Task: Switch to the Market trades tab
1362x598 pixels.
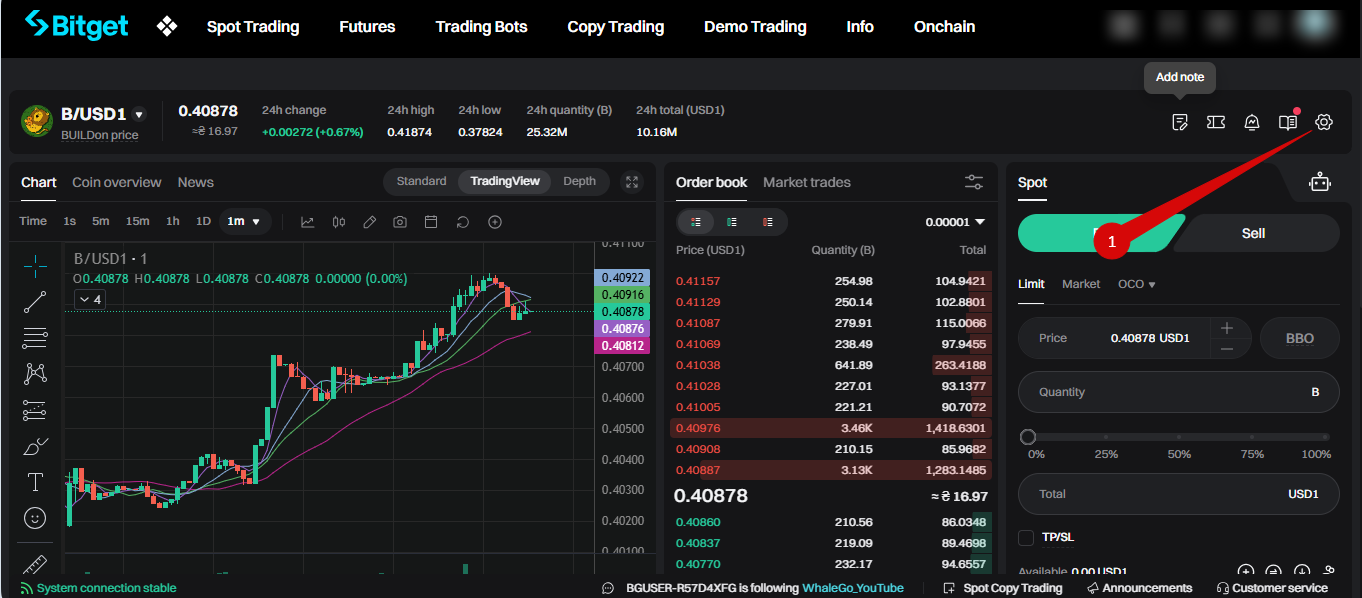Action: 807,182
